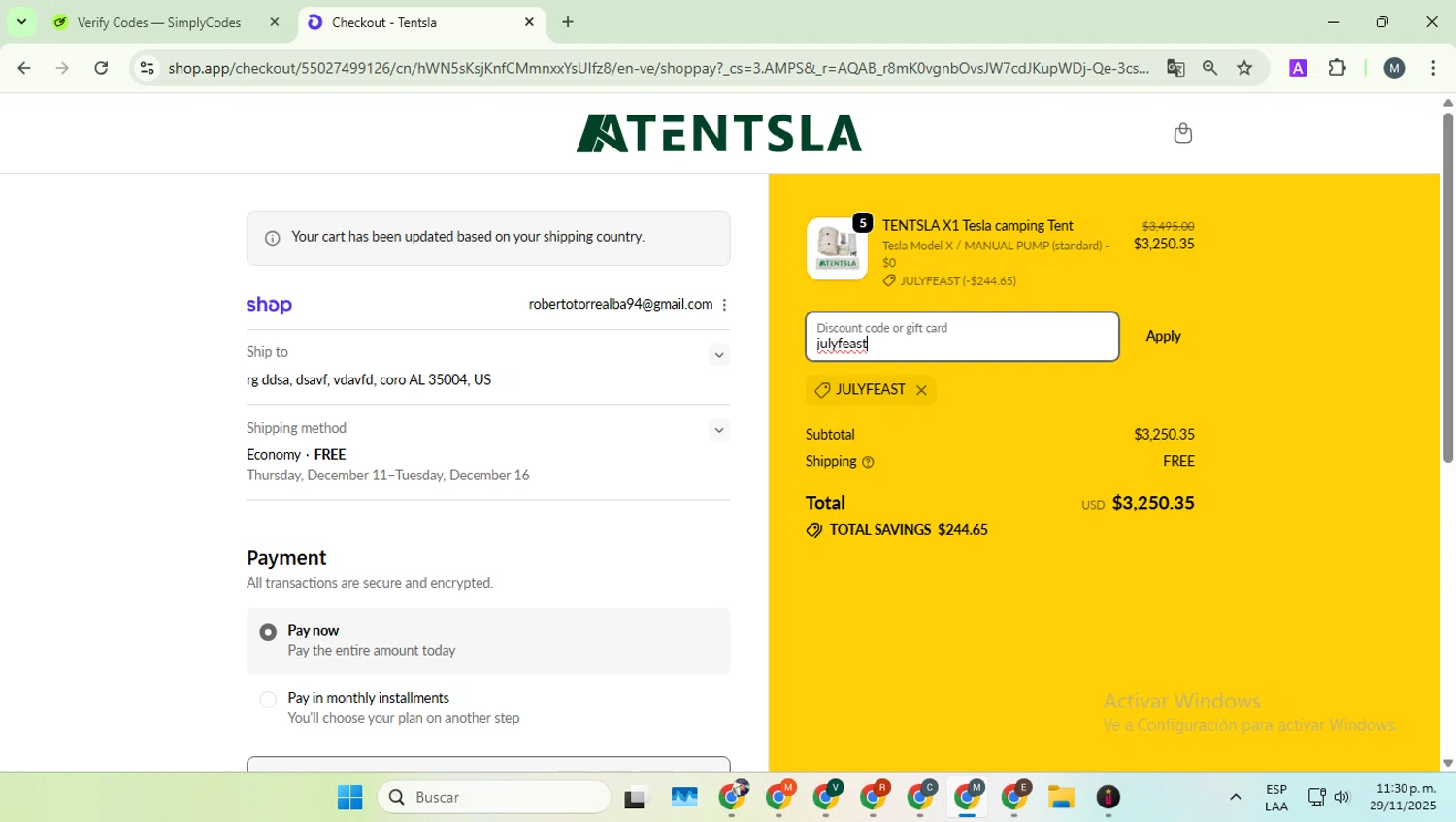The width and height of the screenshot is (1456, 822).
Task: Click the Apply discount button
Action: [x=1163, y=336]
